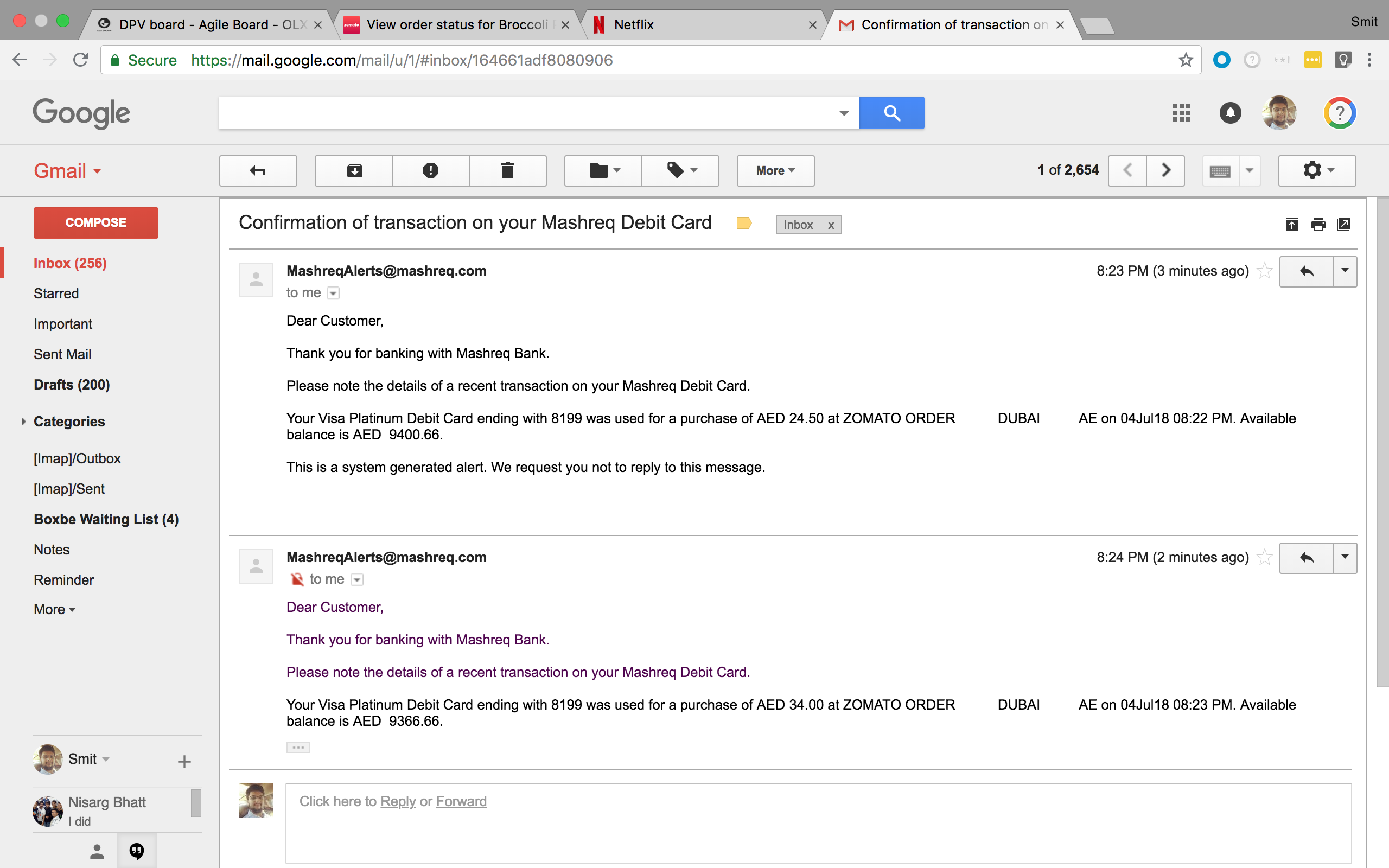Open the Starred folder

coord(56,293)
